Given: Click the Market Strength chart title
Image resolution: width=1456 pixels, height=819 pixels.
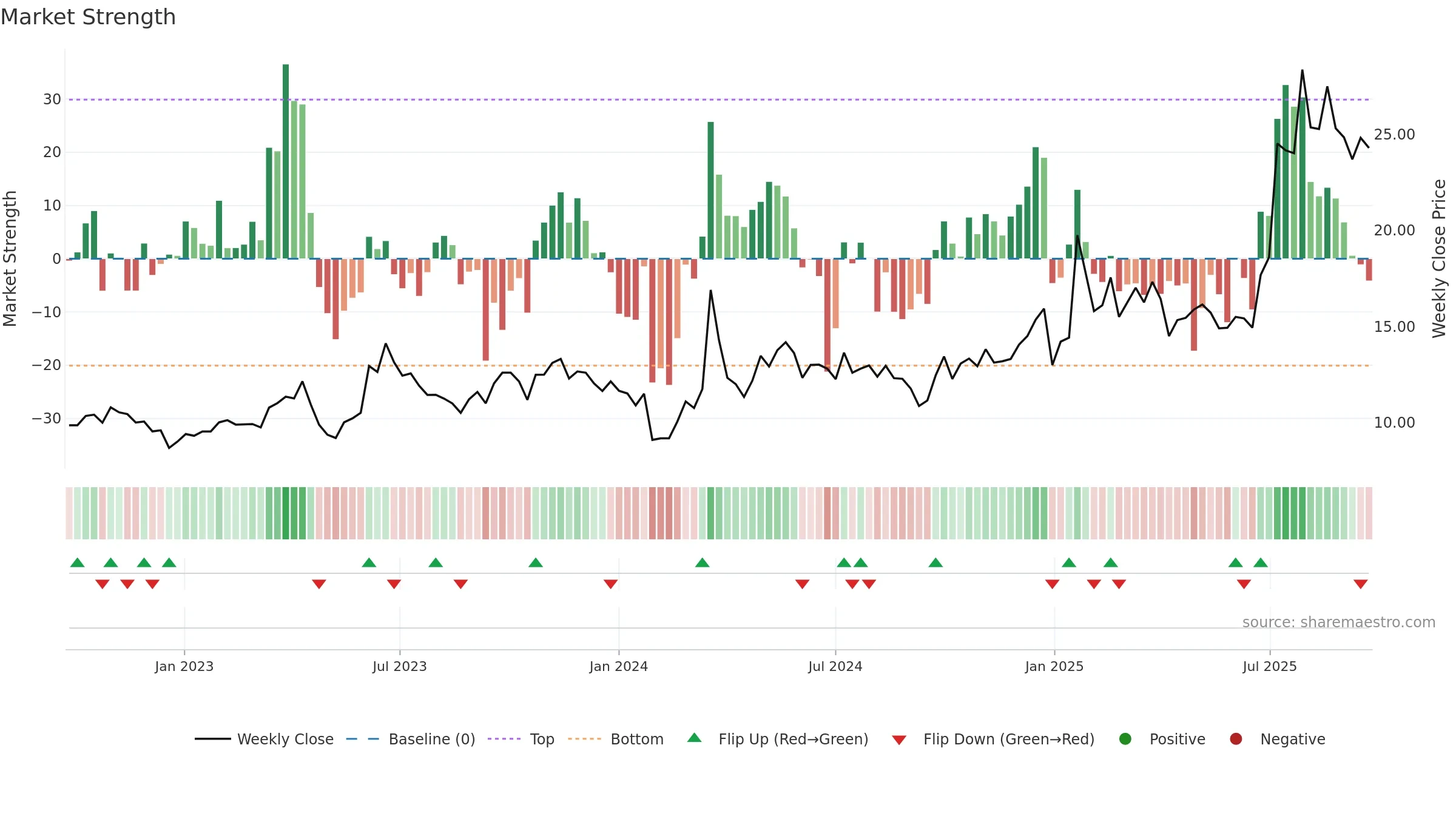Looking at the screenshot, I should [88, 17].
